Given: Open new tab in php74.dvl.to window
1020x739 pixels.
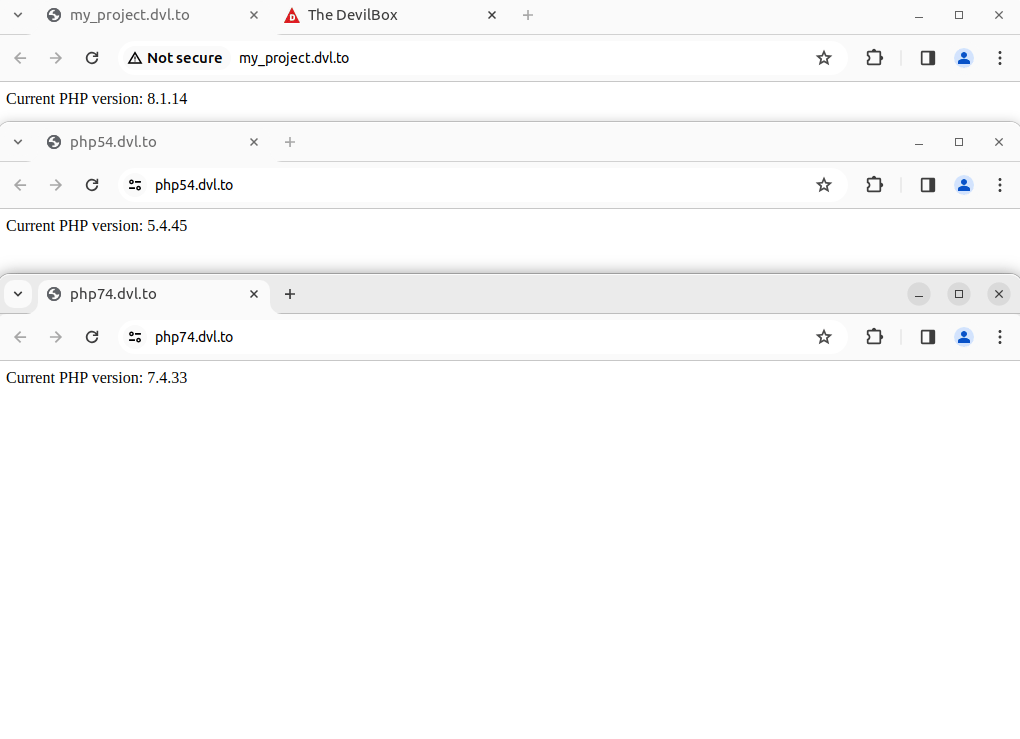Looking at the screenshot, I should tap(290, 294).
